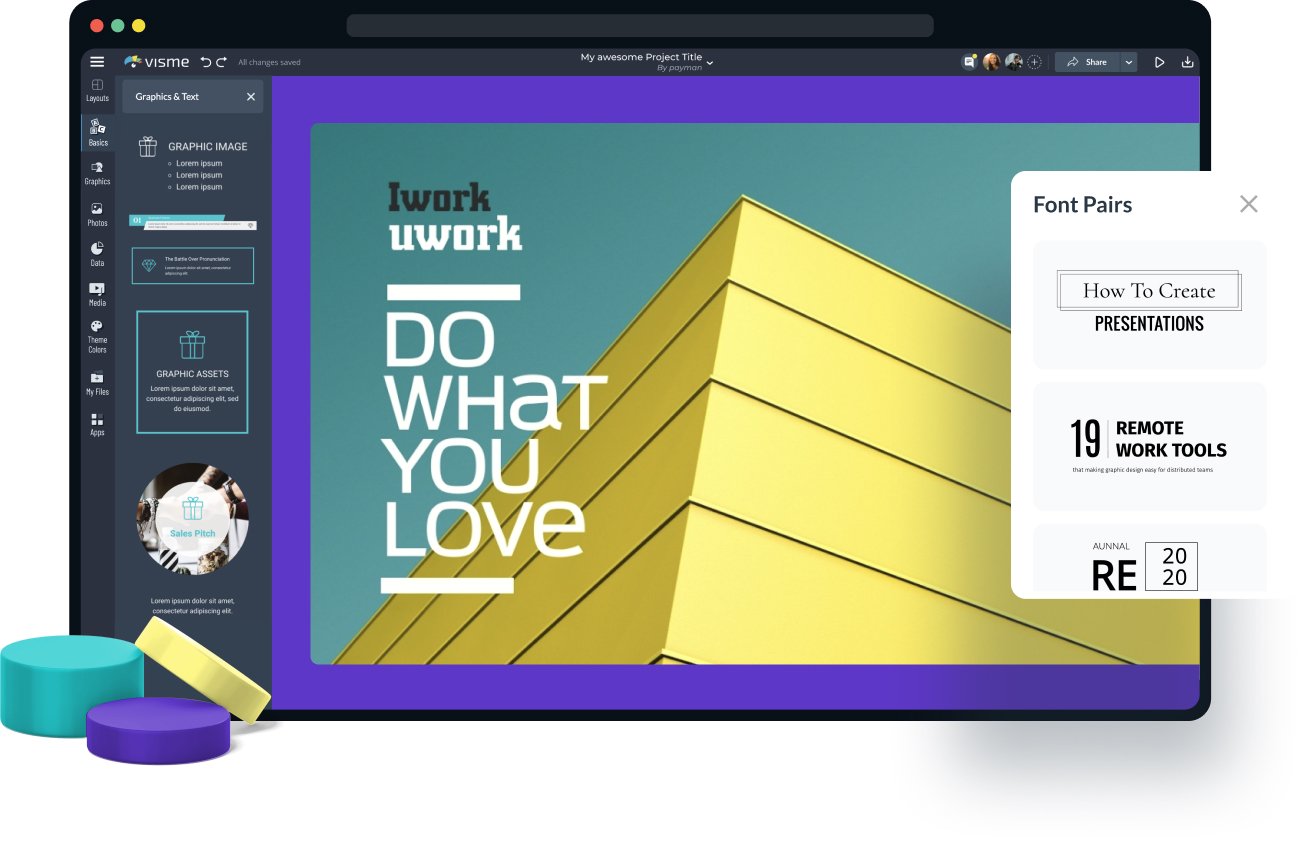Expand the project title dropdown chevron
Screen dimensions: 1306x846
tap(710, 63)
